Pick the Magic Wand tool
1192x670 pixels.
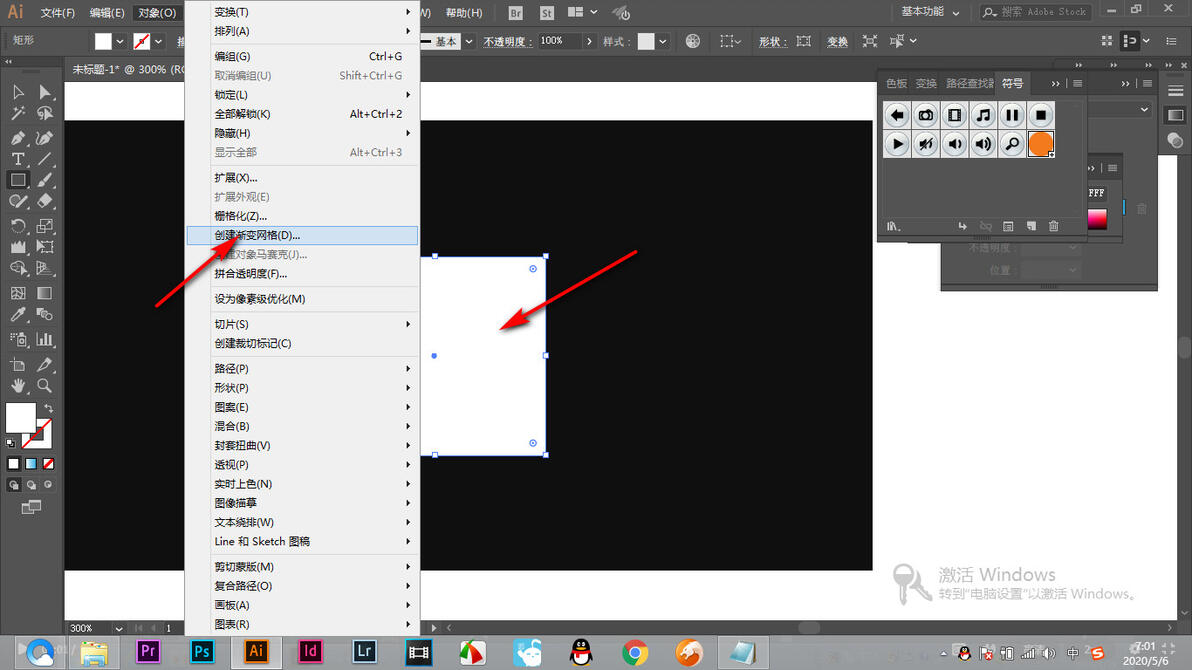point(18,113)
